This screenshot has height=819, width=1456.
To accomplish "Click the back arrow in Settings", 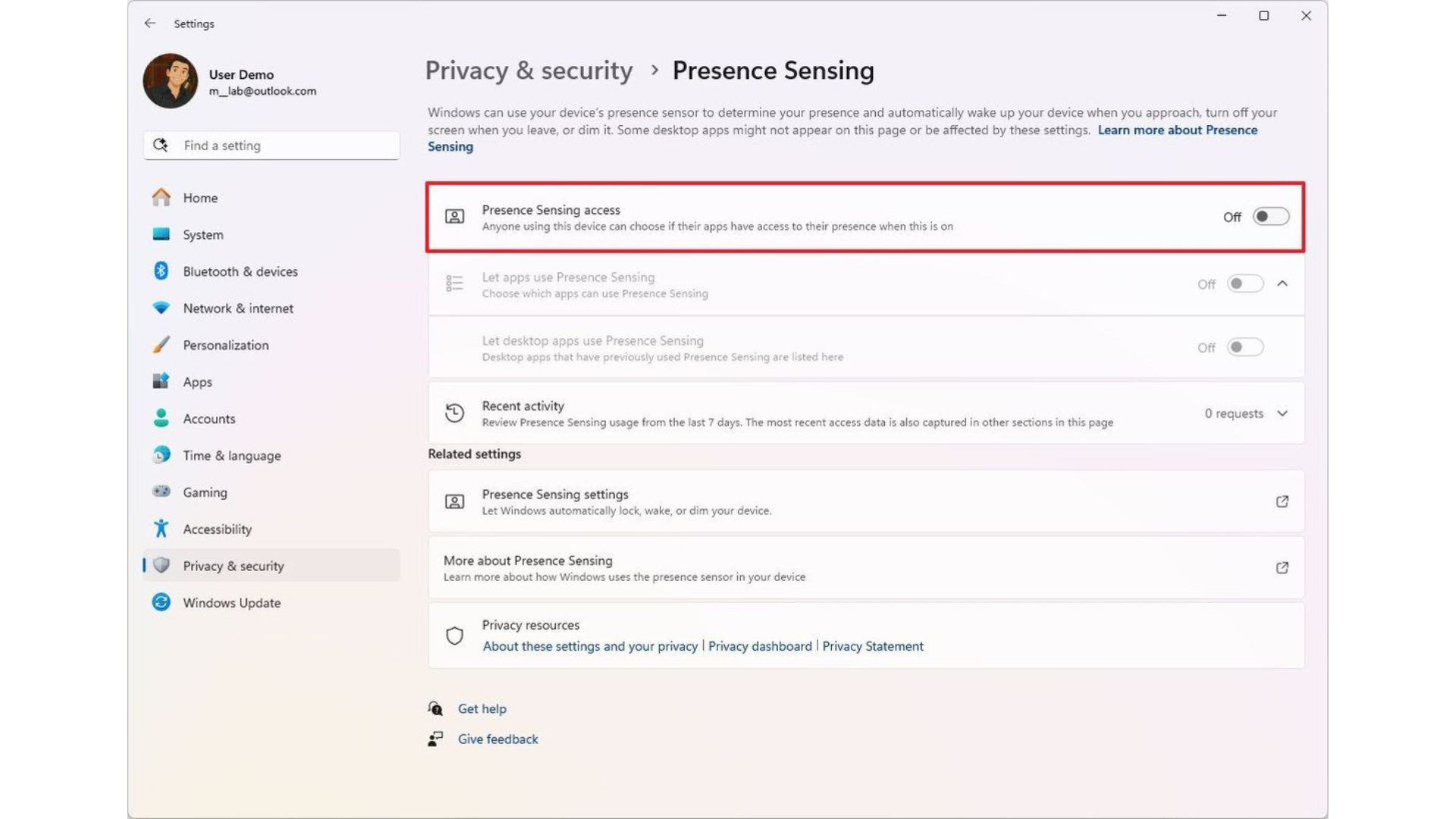I will [149, 24].
